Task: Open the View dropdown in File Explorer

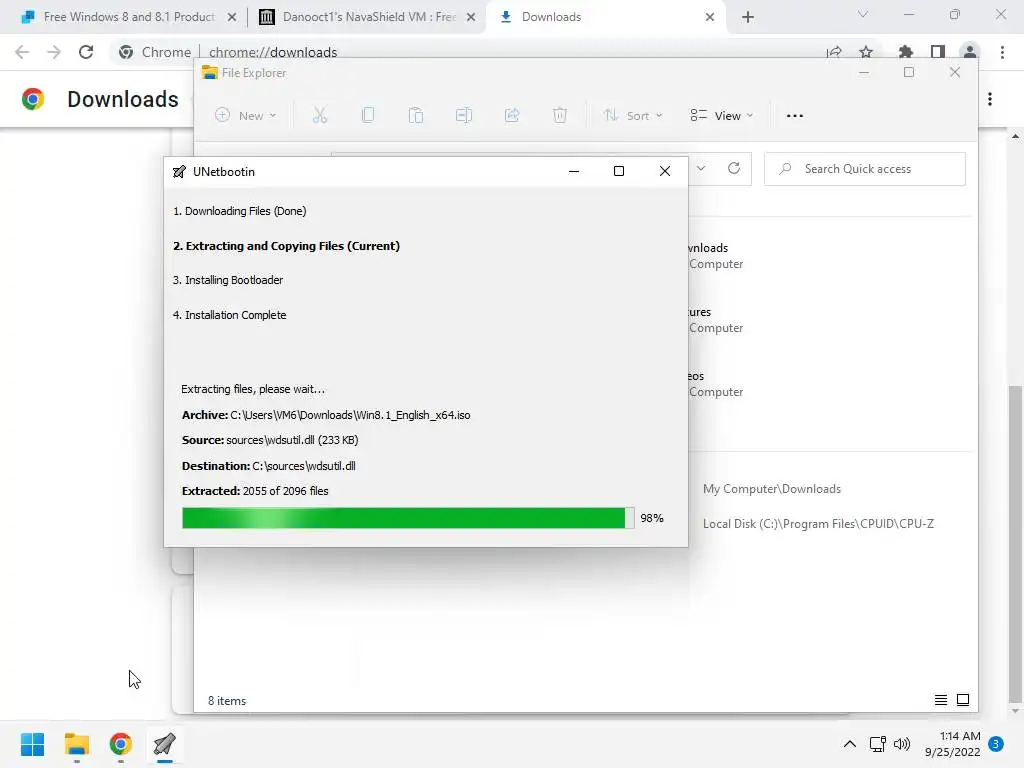Action: pyautogui.click(x=722, y=116)
